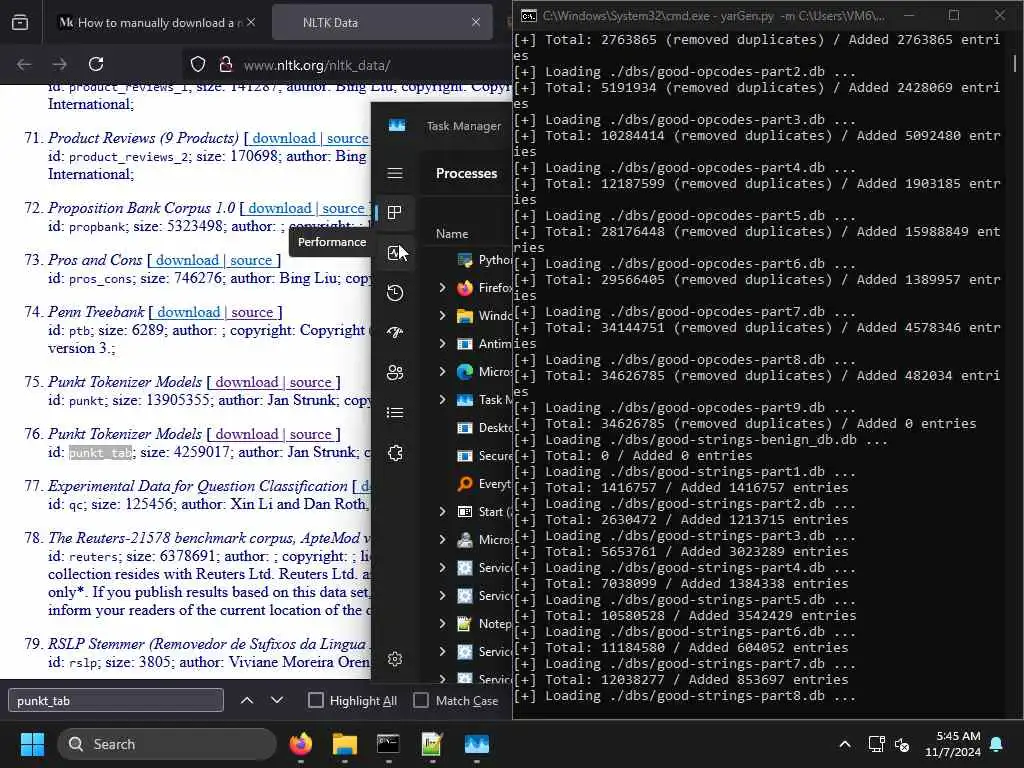
Task: Go forward in Firefox navigation toolbar
Action: 59,64
